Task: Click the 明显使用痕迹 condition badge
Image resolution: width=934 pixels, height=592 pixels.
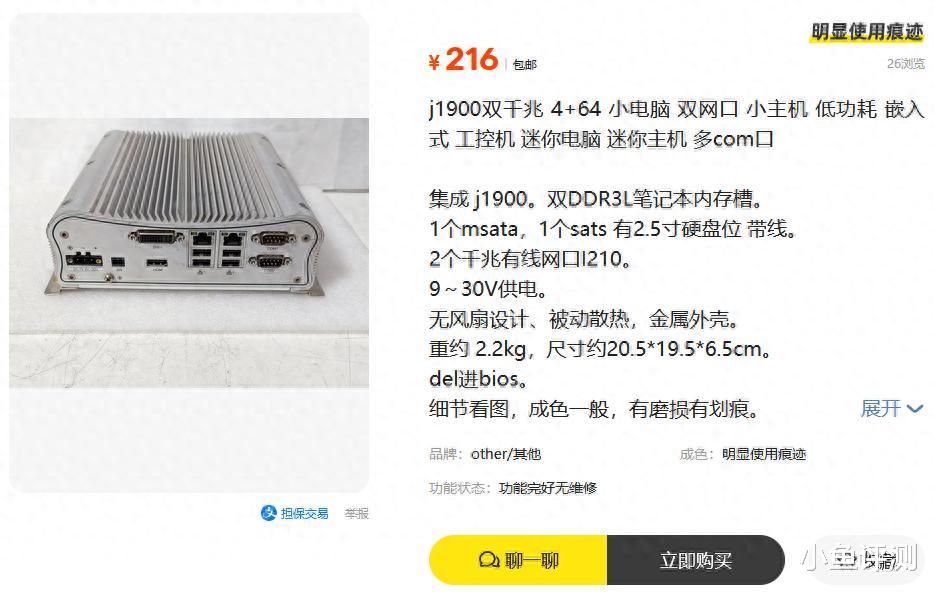Action: [867, 32]
